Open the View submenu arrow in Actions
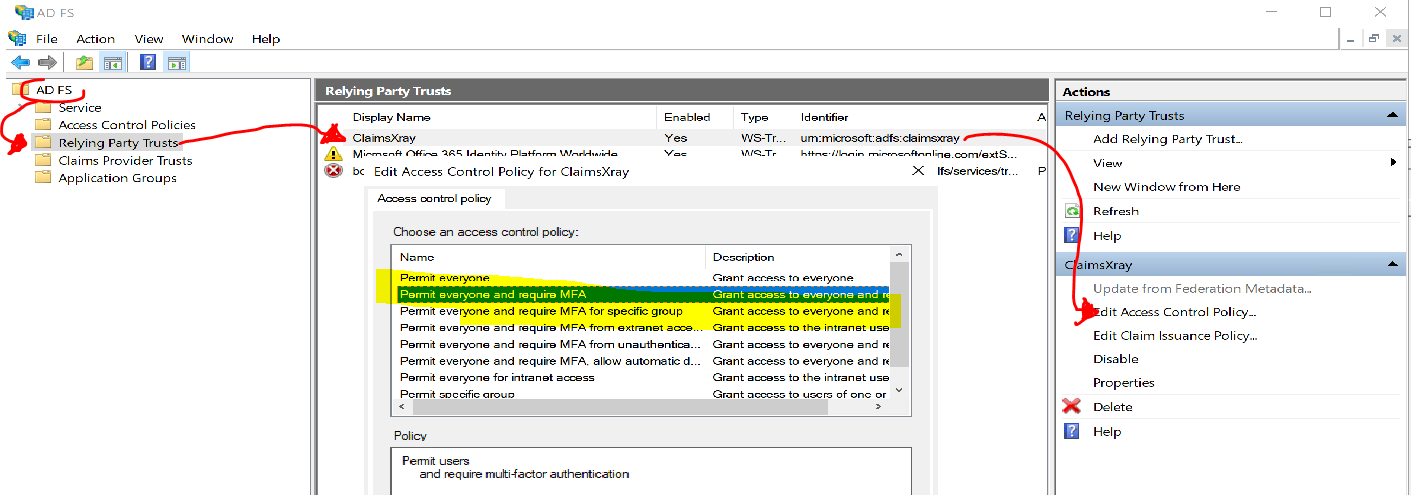Screen dimensions: 1411x495 pos(1394,163)
